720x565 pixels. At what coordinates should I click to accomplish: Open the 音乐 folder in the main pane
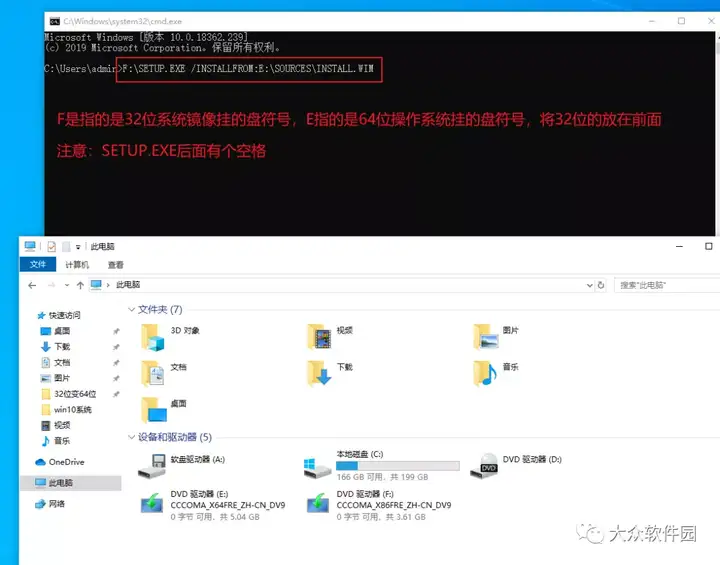tap(485, 373)
